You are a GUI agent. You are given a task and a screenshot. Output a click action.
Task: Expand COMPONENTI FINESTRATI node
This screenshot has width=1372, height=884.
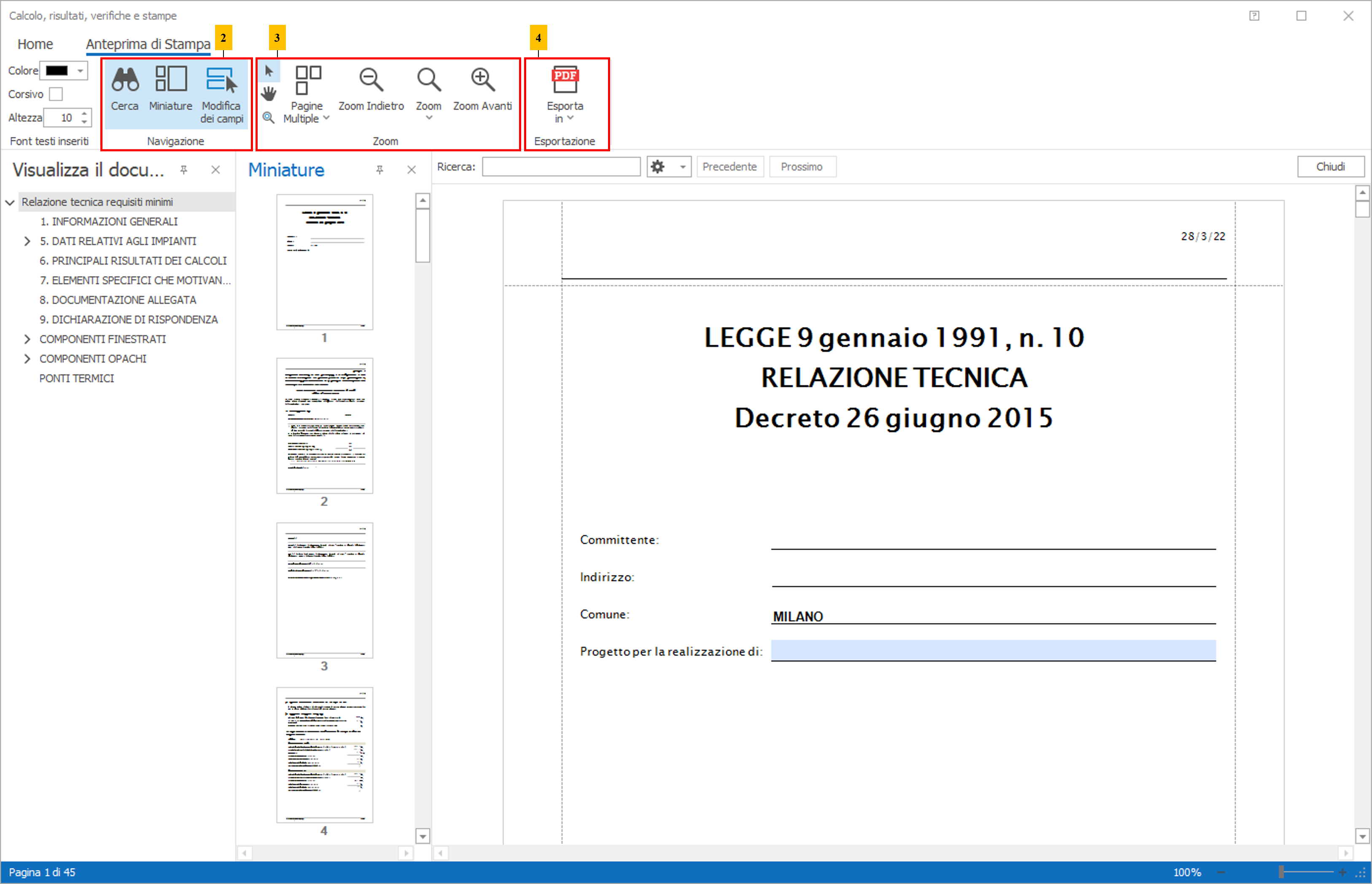[x=27, y=339]
